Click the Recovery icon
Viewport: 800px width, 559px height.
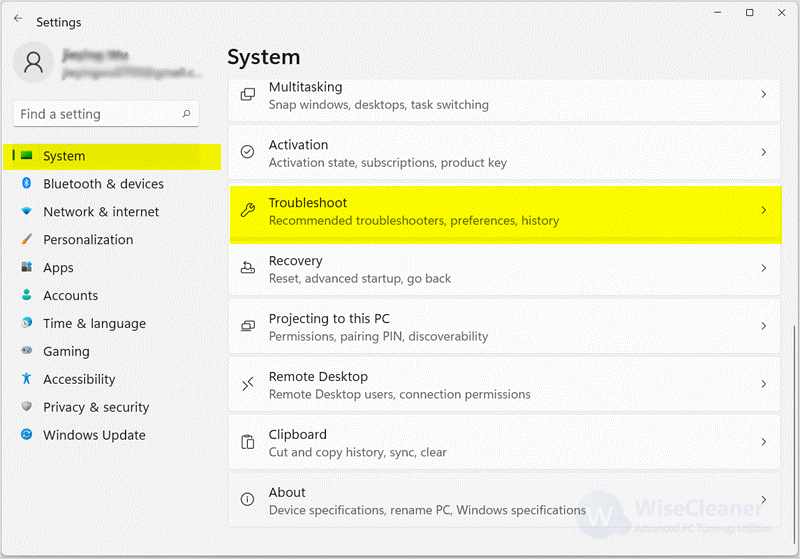[x=248, y=268]
